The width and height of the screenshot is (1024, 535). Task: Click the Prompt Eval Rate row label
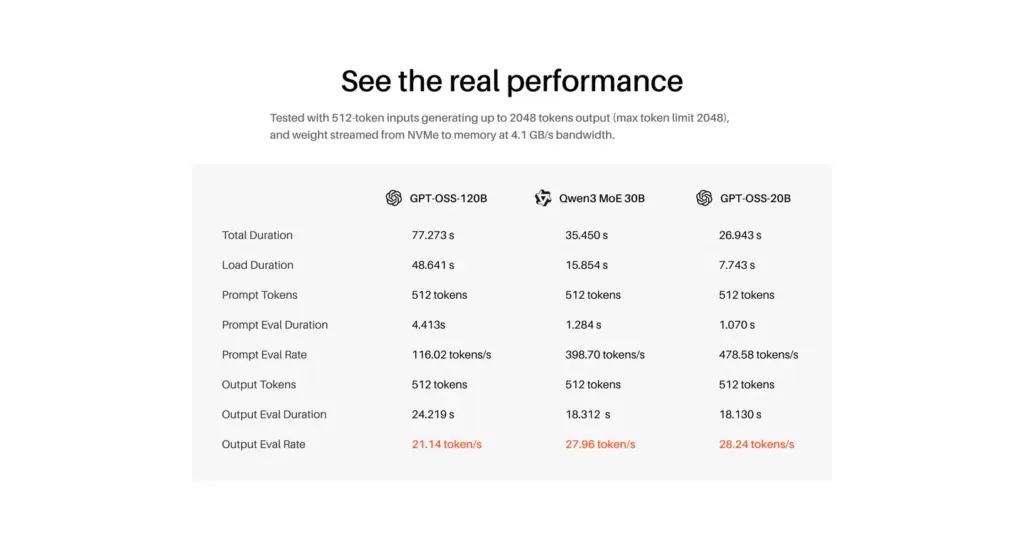click(x=264, y=355)
